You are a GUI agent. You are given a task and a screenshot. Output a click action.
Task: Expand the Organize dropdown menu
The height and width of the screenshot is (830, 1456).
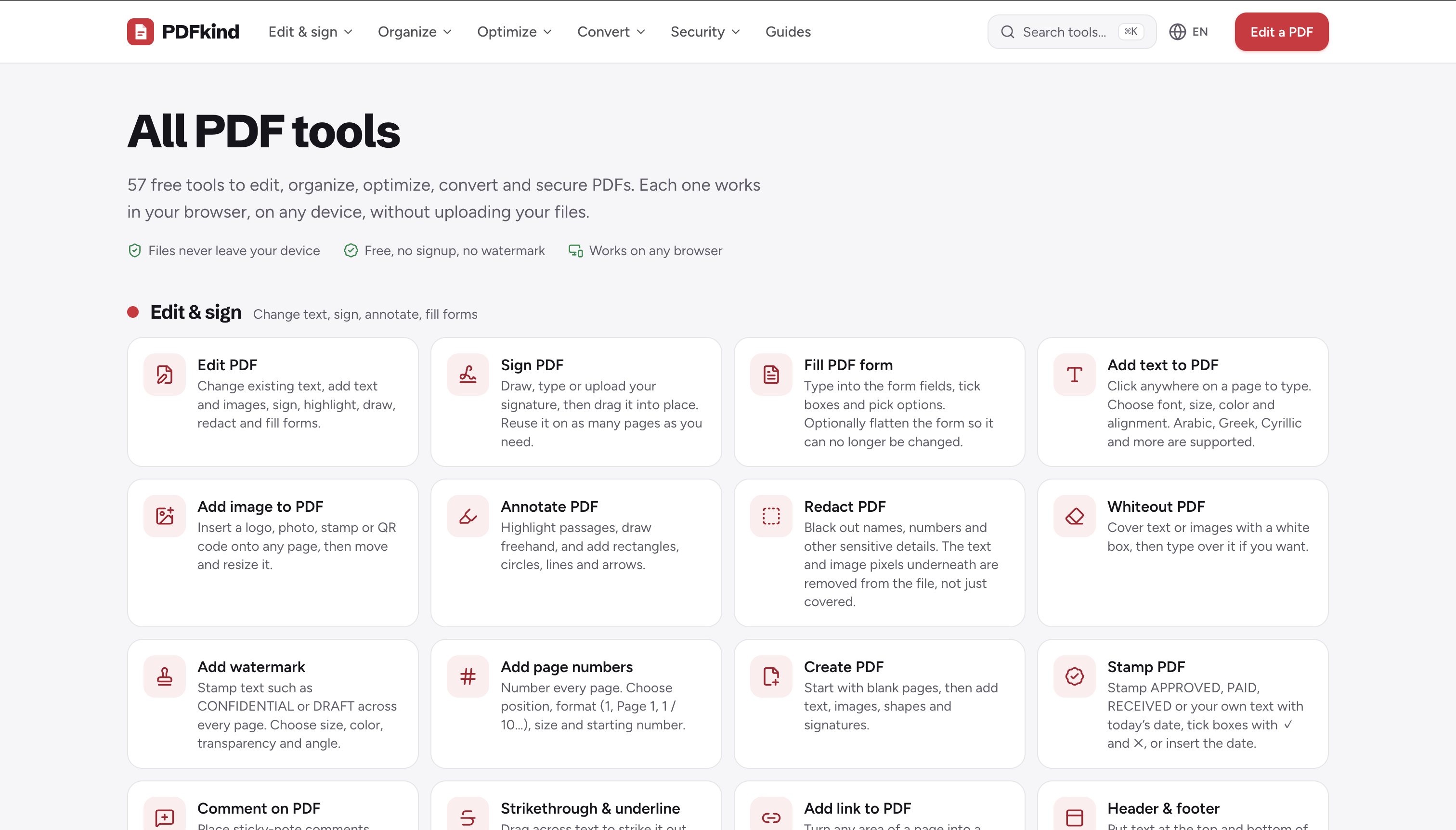415,32
